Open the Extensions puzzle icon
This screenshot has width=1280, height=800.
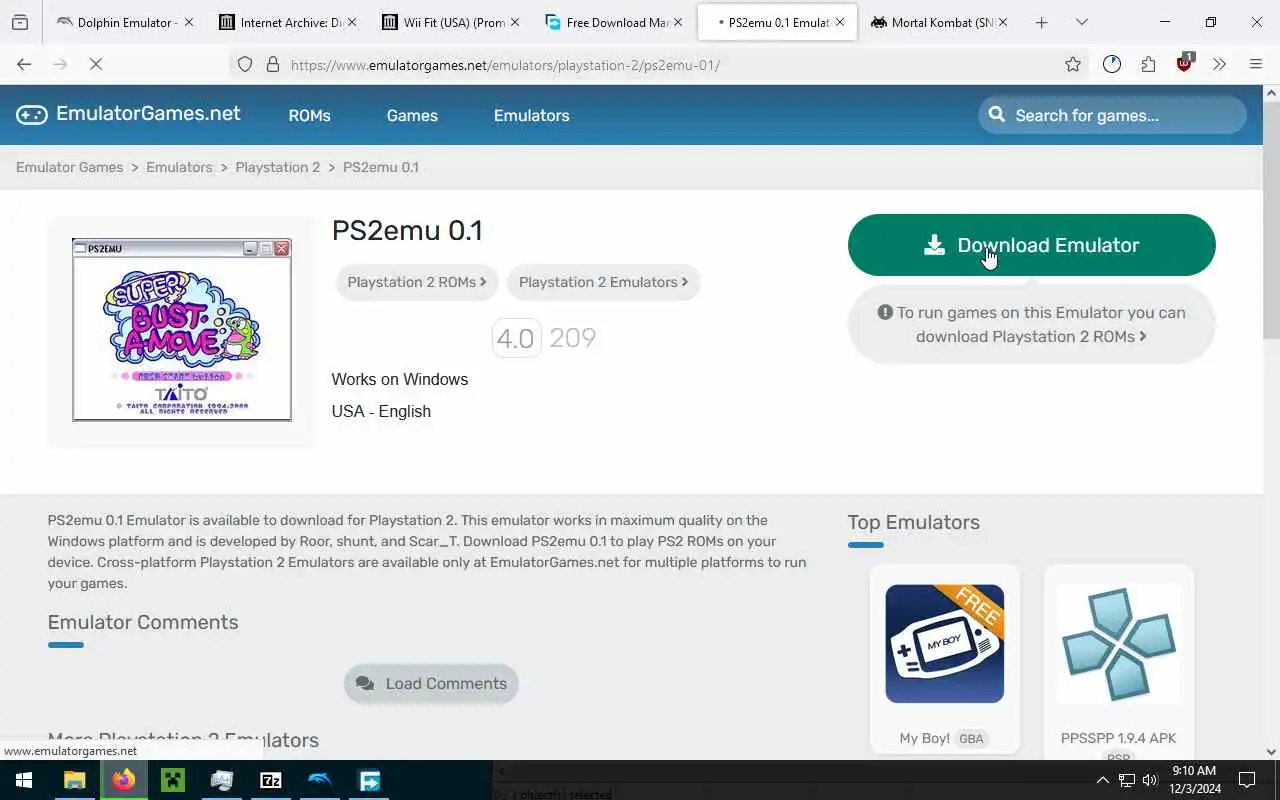1148,64
